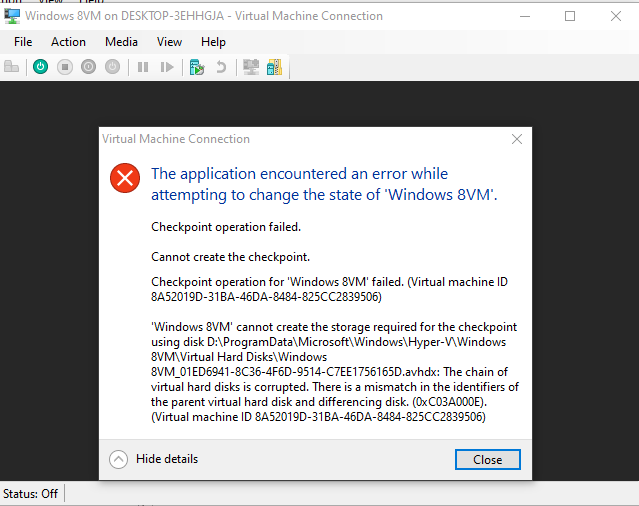Image resolution: width=639 pixels, height=506 pixels.
Task: Open the Help menu
Action: 213,42
